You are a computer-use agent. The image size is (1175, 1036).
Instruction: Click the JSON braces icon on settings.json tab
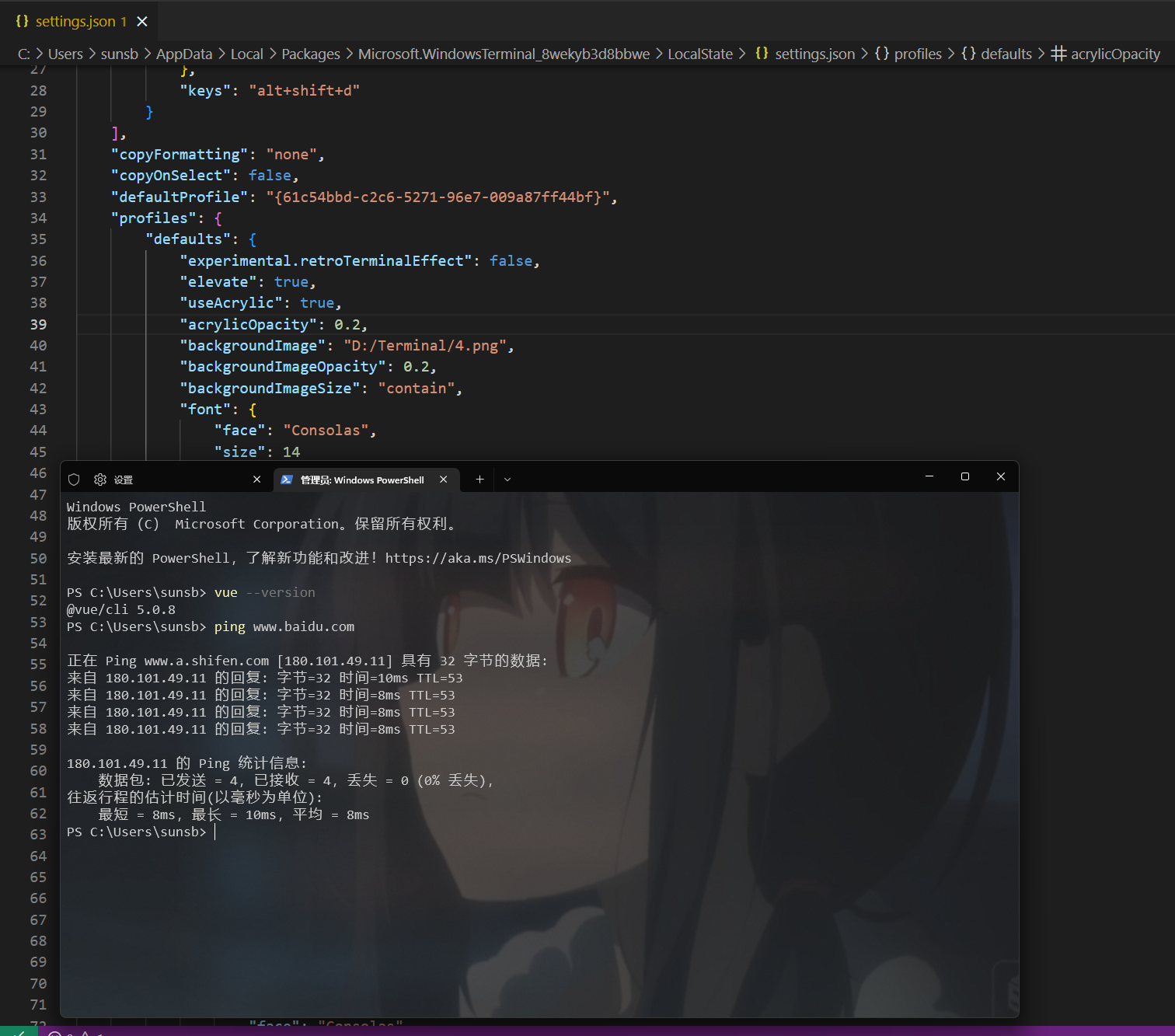point(22,22)
